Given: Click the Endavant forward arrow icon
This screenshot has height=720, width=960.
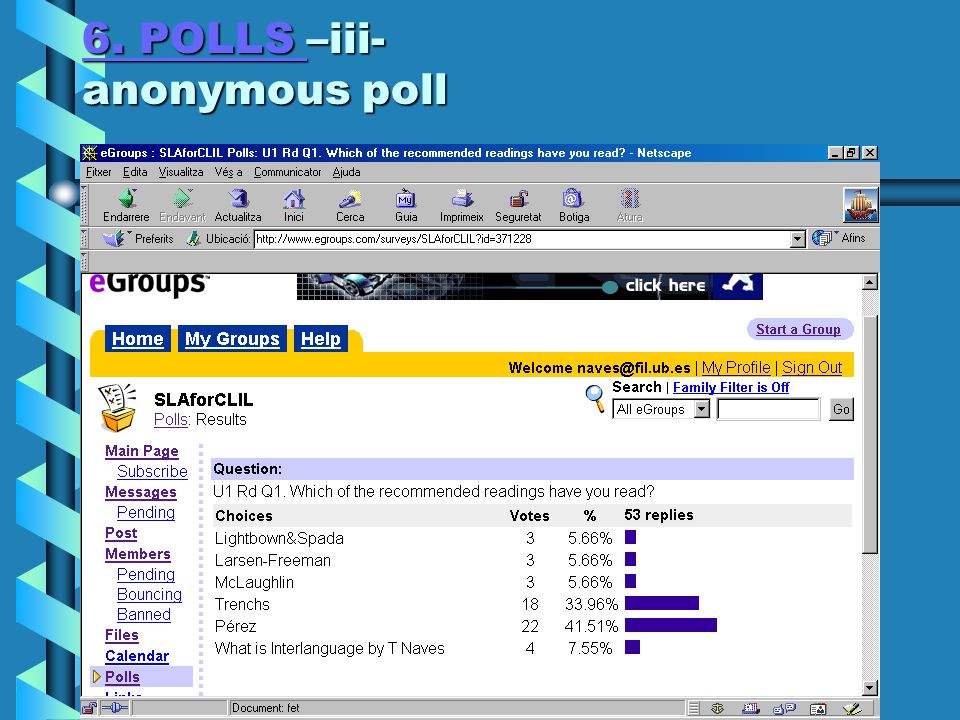Looking at the screenshot, I should click(182, 198).
